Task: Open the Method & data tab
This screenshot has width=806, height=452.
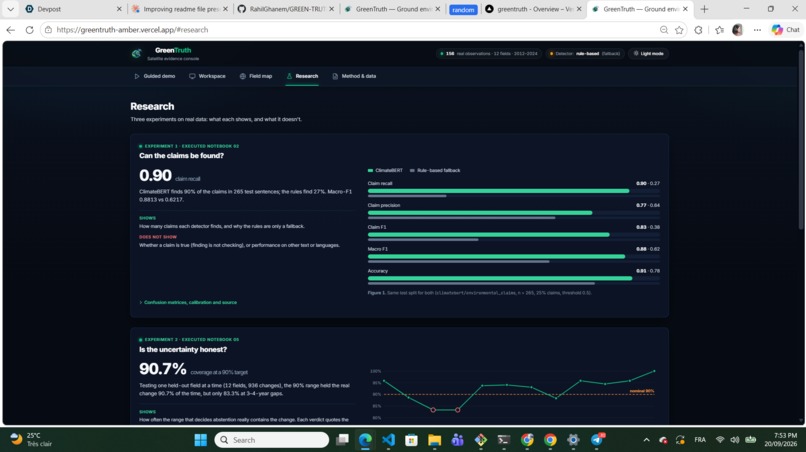Action: 354,76
